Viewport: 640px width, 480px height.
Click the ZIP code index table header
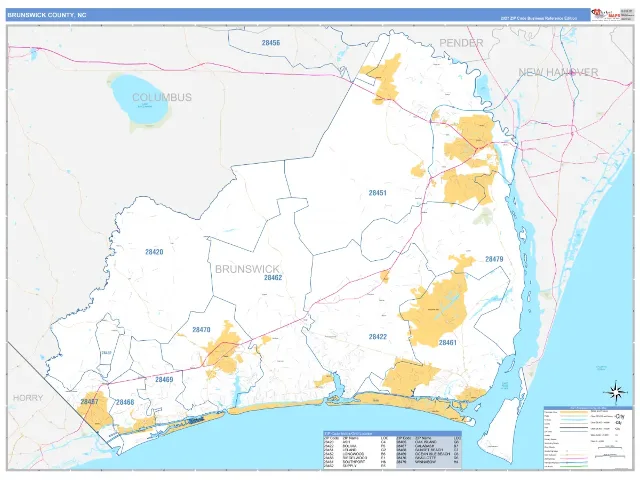pos(392,433)
